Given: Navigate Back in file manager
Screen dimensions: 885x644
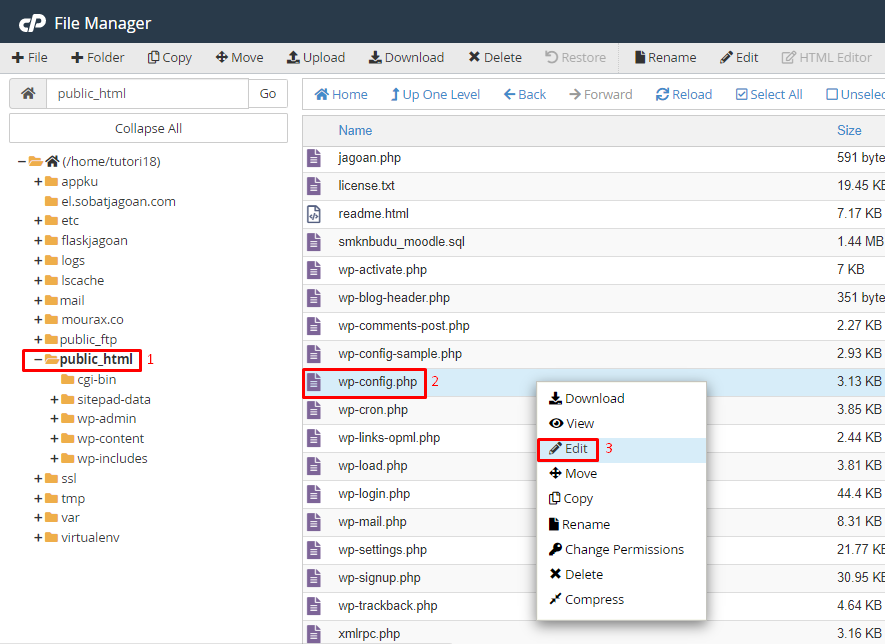Looking at the screenshot, I should point(525,94).
